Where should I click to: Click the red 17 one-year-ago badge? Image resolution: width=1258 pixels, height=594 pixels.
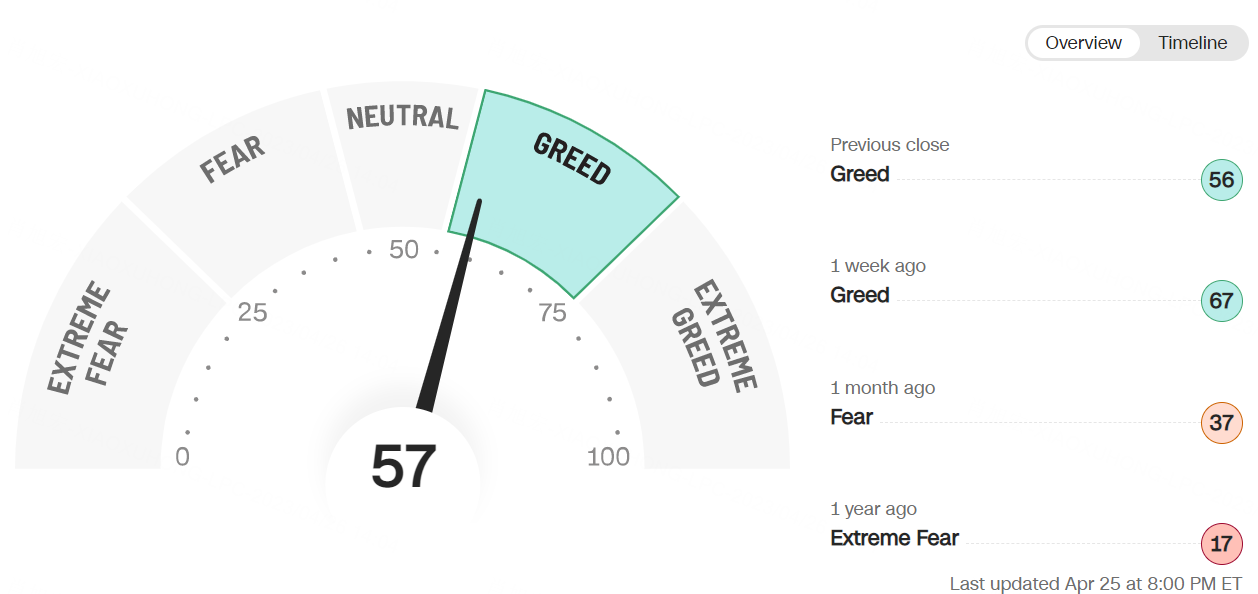click(1221, 545)
